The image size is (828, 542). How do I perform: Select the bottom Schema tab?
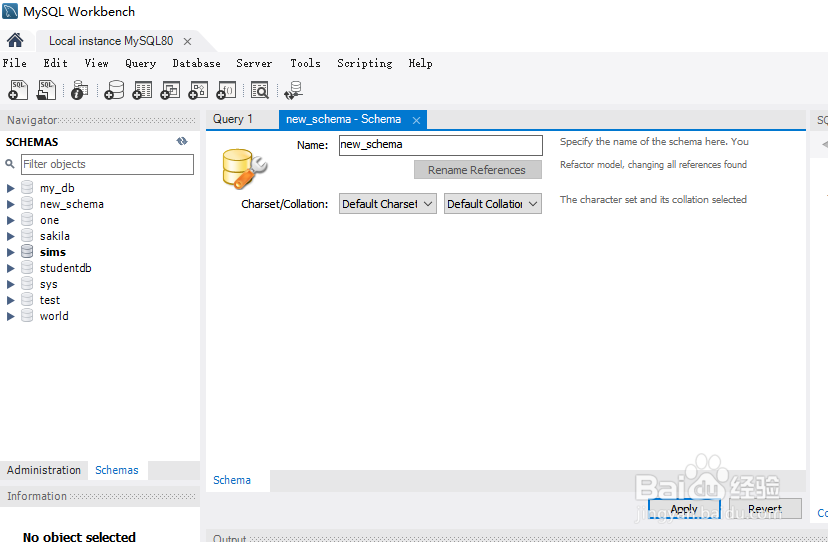point(232,480)
